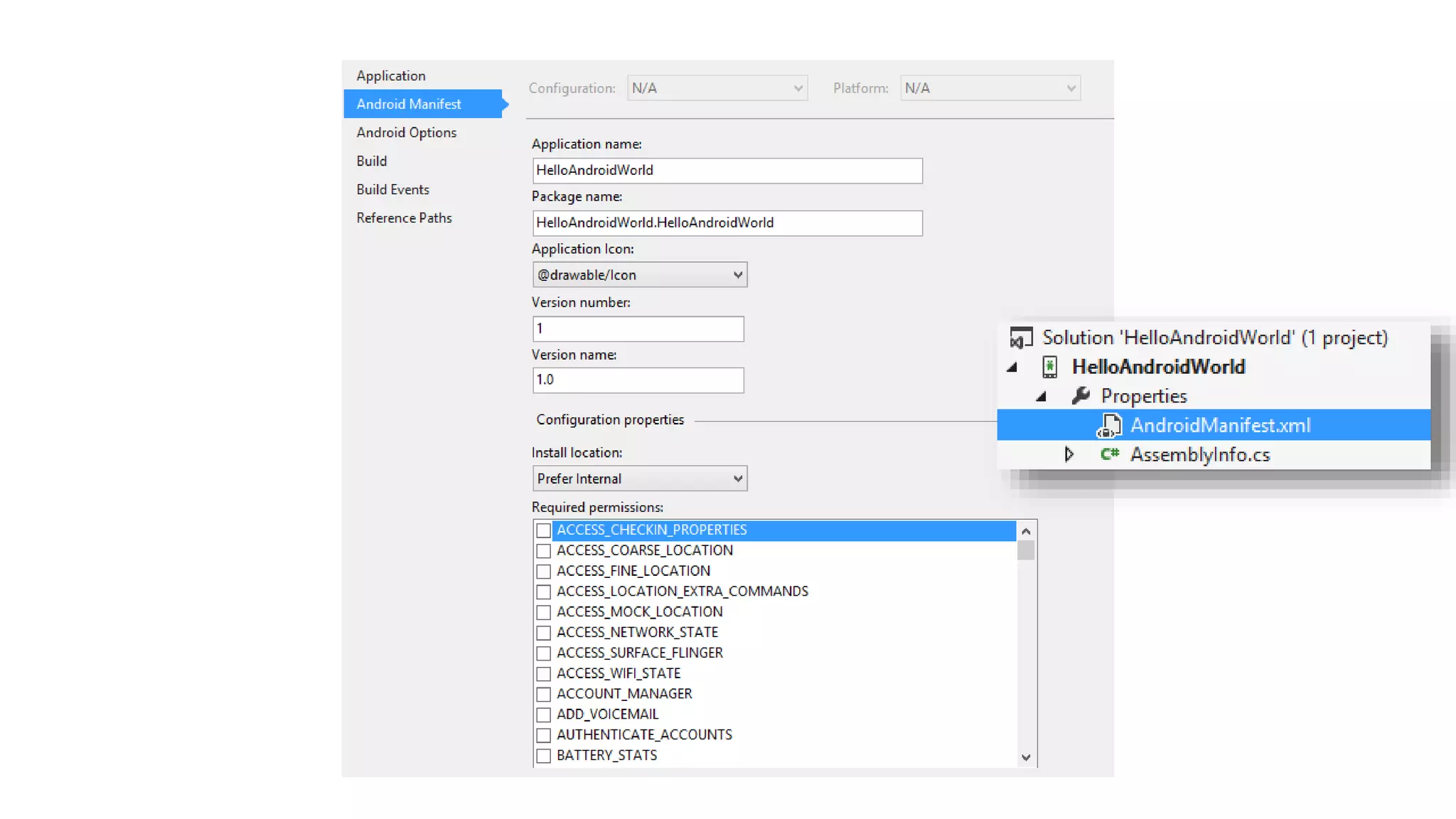Tick ADD_VOICEMAIL checkbox
The width and height of the screenshot is (1456, 819).
click(x=543, y=714)
